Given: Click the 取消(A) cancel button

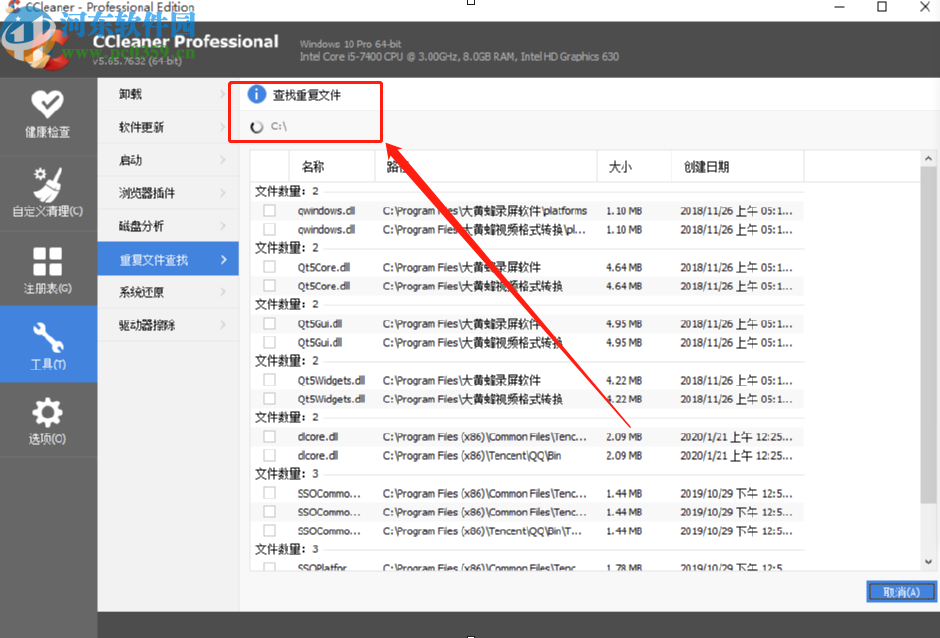Looking at the screenshot, I should coord(901,592).
